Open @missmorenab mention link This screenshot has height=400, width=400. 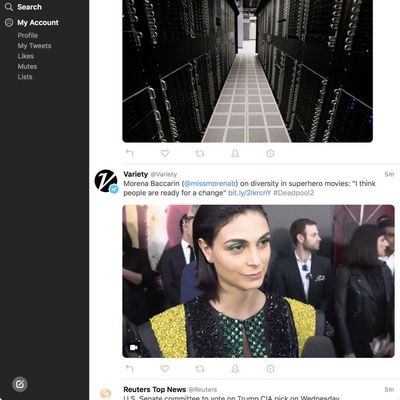[210, 183]
